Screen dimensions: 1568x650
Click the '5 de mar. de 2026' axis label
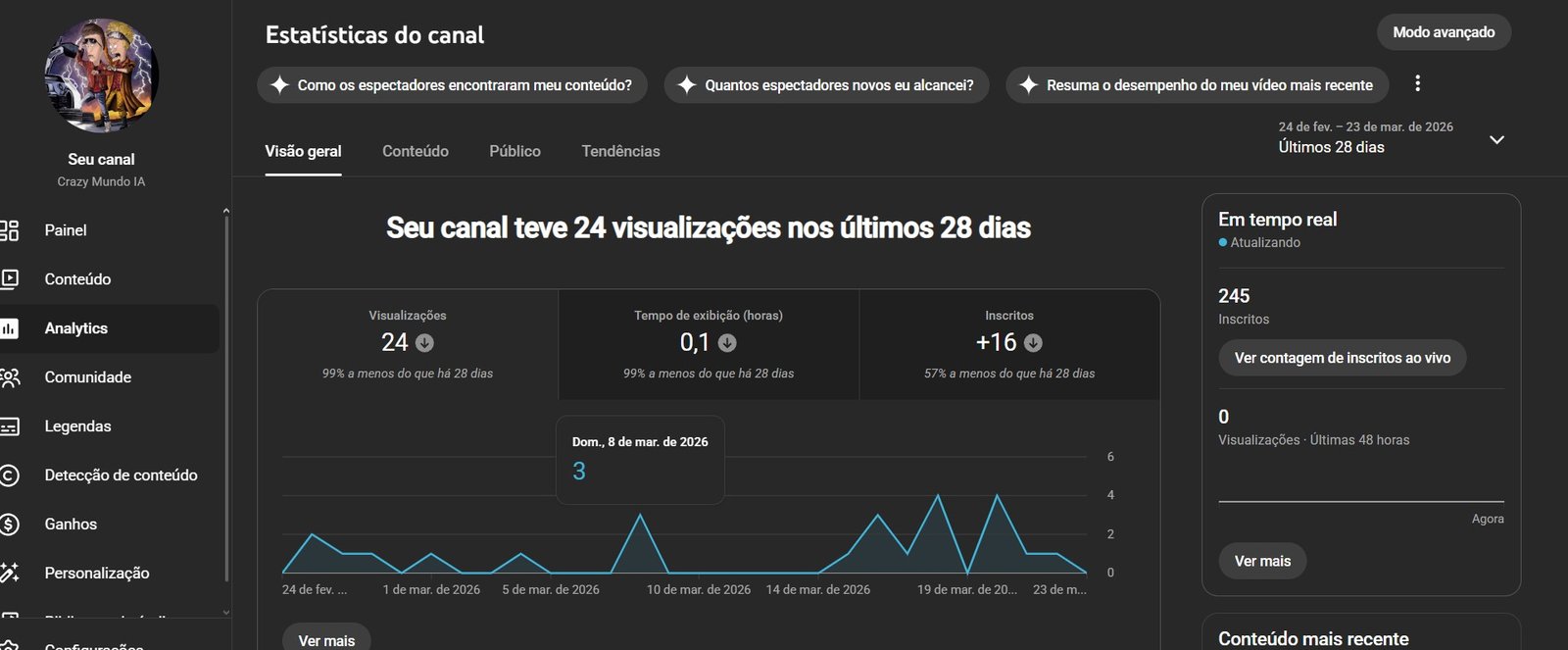pyautogui.click(x=551, y=589)
